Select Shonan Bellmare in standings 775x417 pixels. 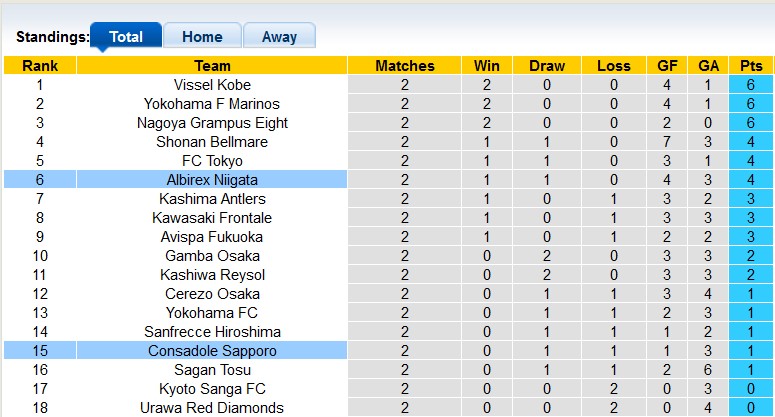(212, 142)
